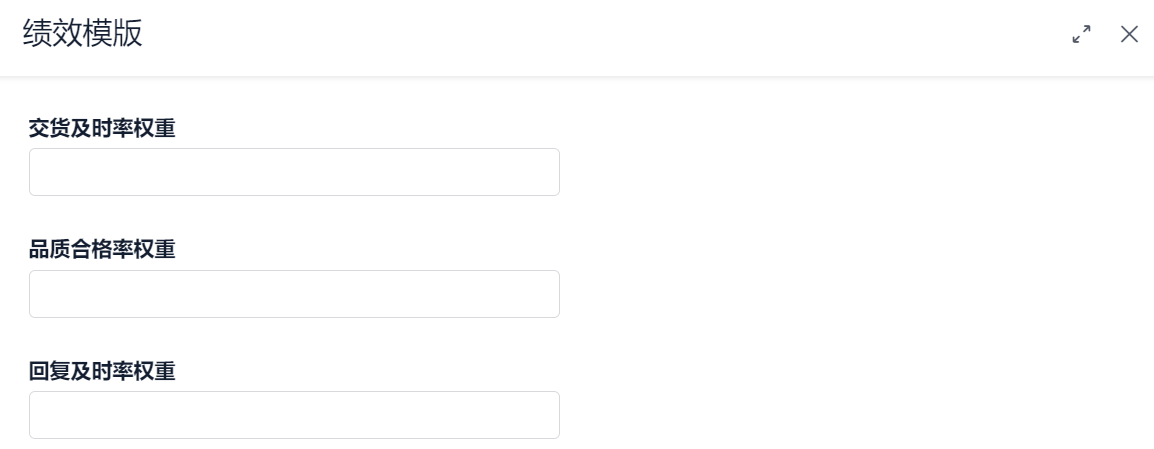Viewport: 1154px width, 449px height.
Task: Focus the 品质合格率权重 text box
Action: tap(294, 294)
